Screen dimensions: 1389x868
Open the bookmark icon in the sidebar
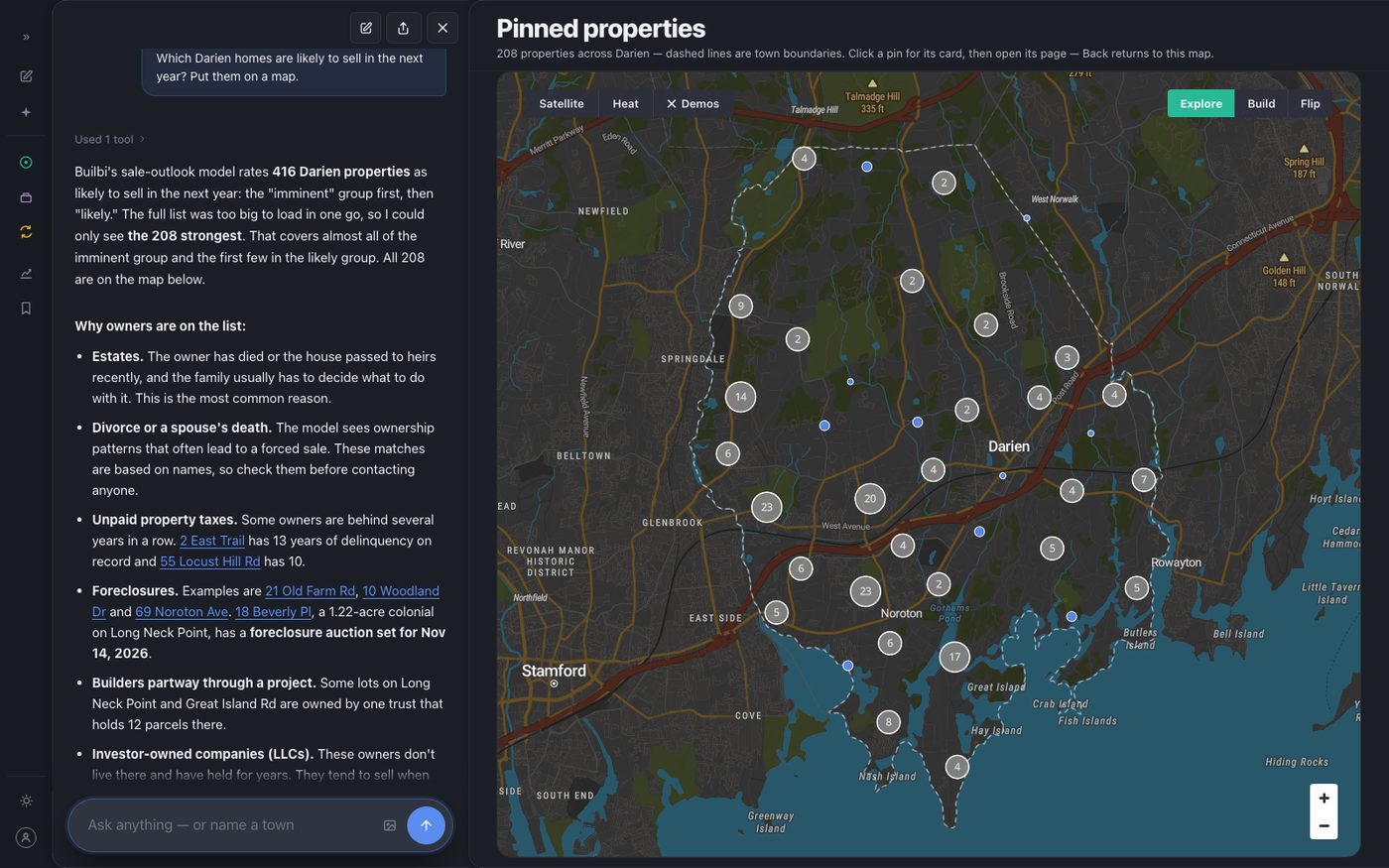pyautogui.click(x=26, y=309)
